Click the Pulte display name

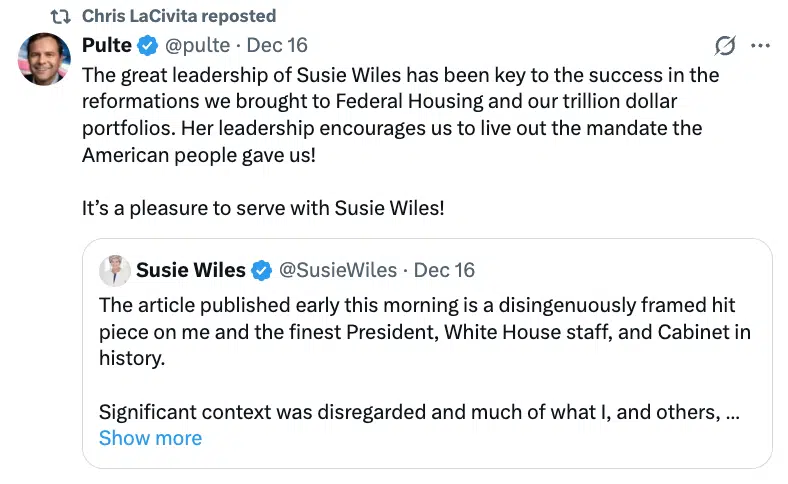click(106, 45)
